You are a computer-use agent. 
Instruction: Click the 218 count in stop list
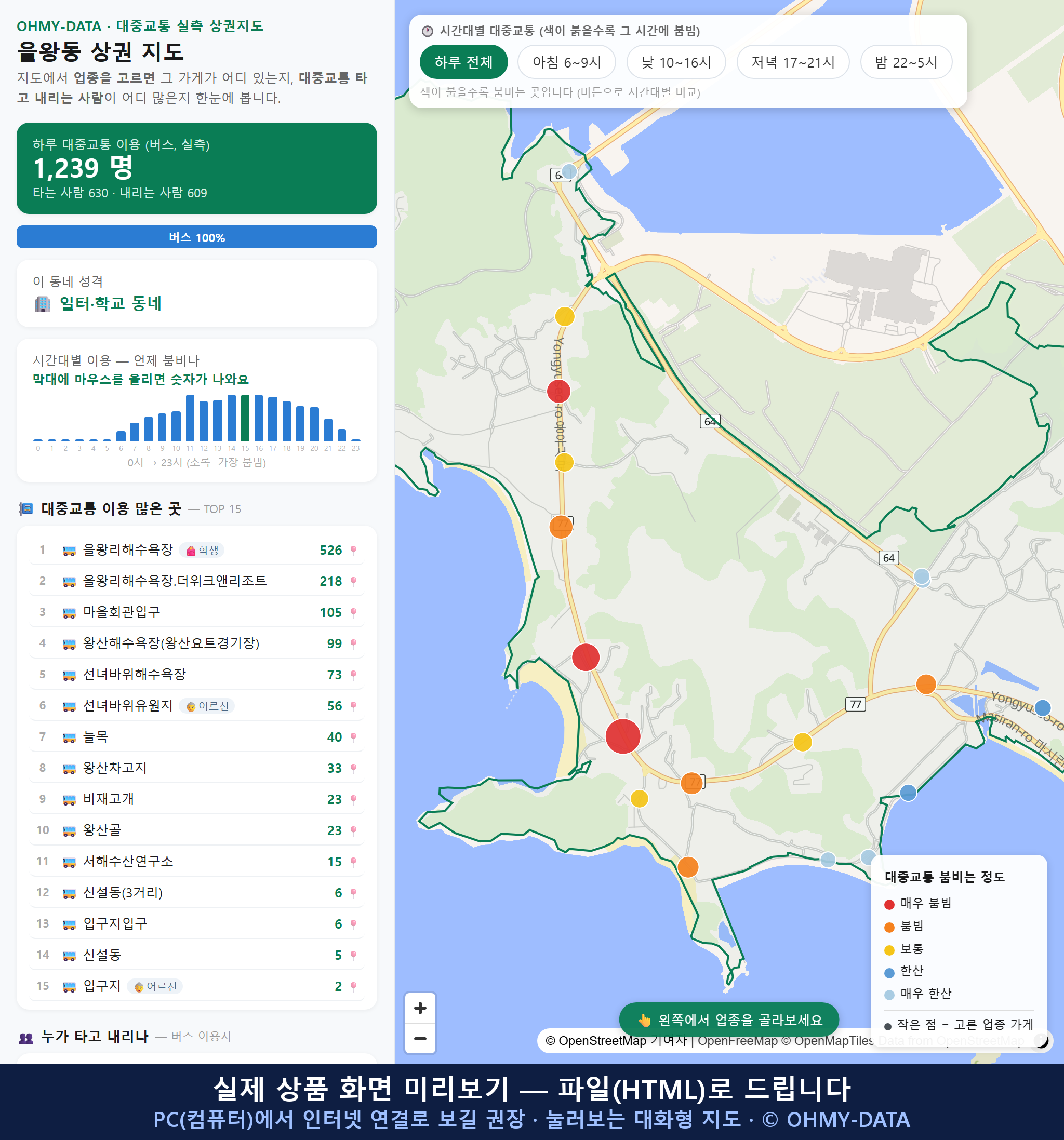coord(331,581)
